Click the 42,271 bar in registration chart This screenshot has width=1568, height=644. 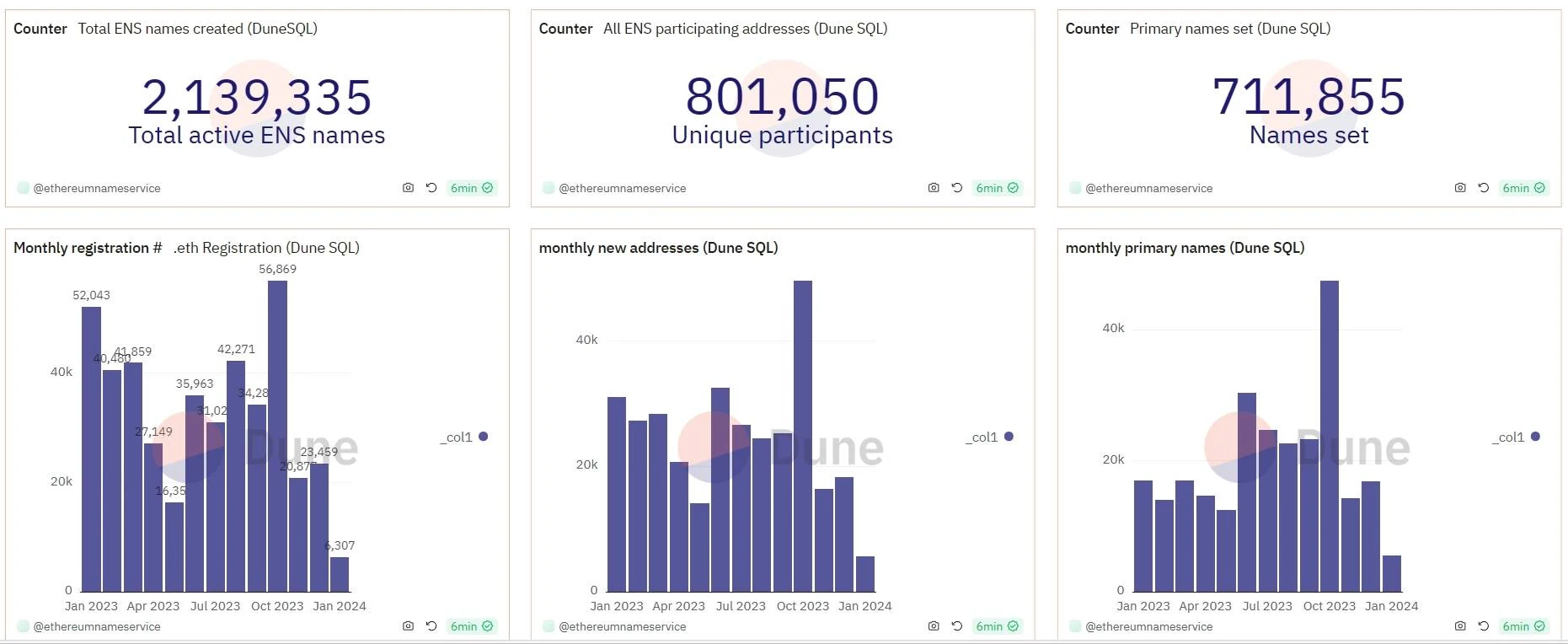click(x=236, y=476)
